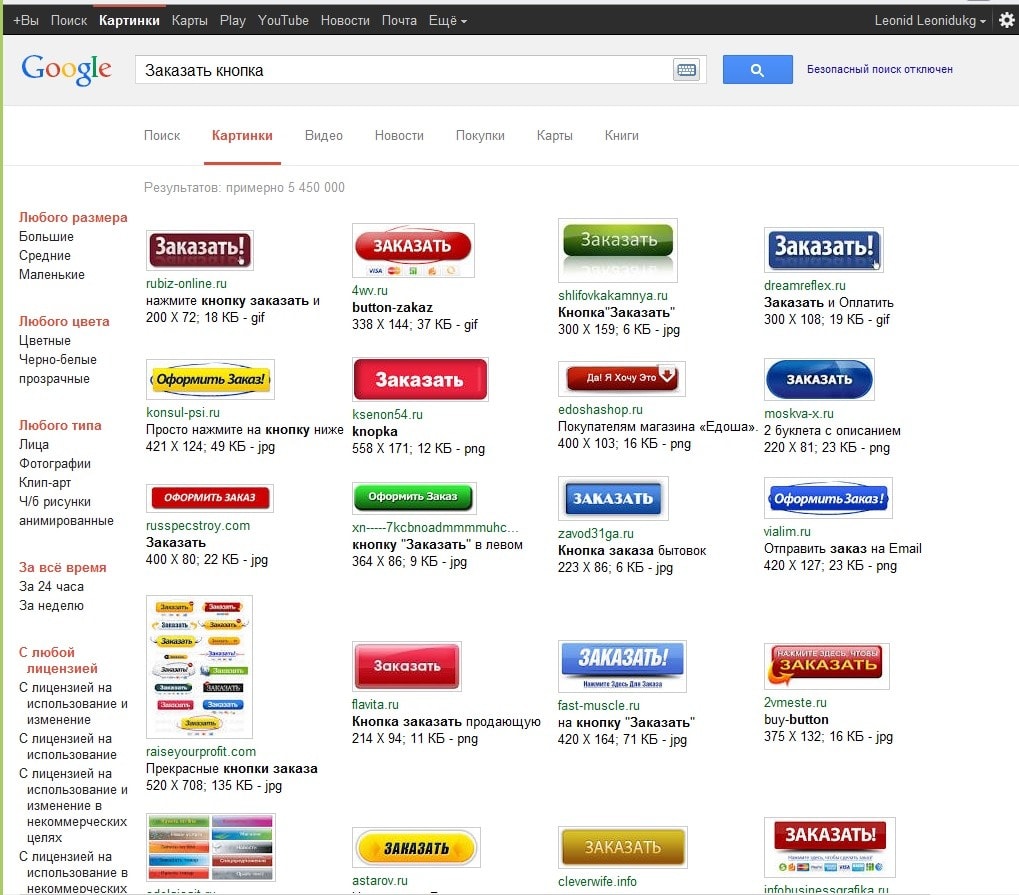Open the green Заказать shlifovkakamnya.ru thumbnail
This screenshot has width=1019, height=895.
coord(618,250)
